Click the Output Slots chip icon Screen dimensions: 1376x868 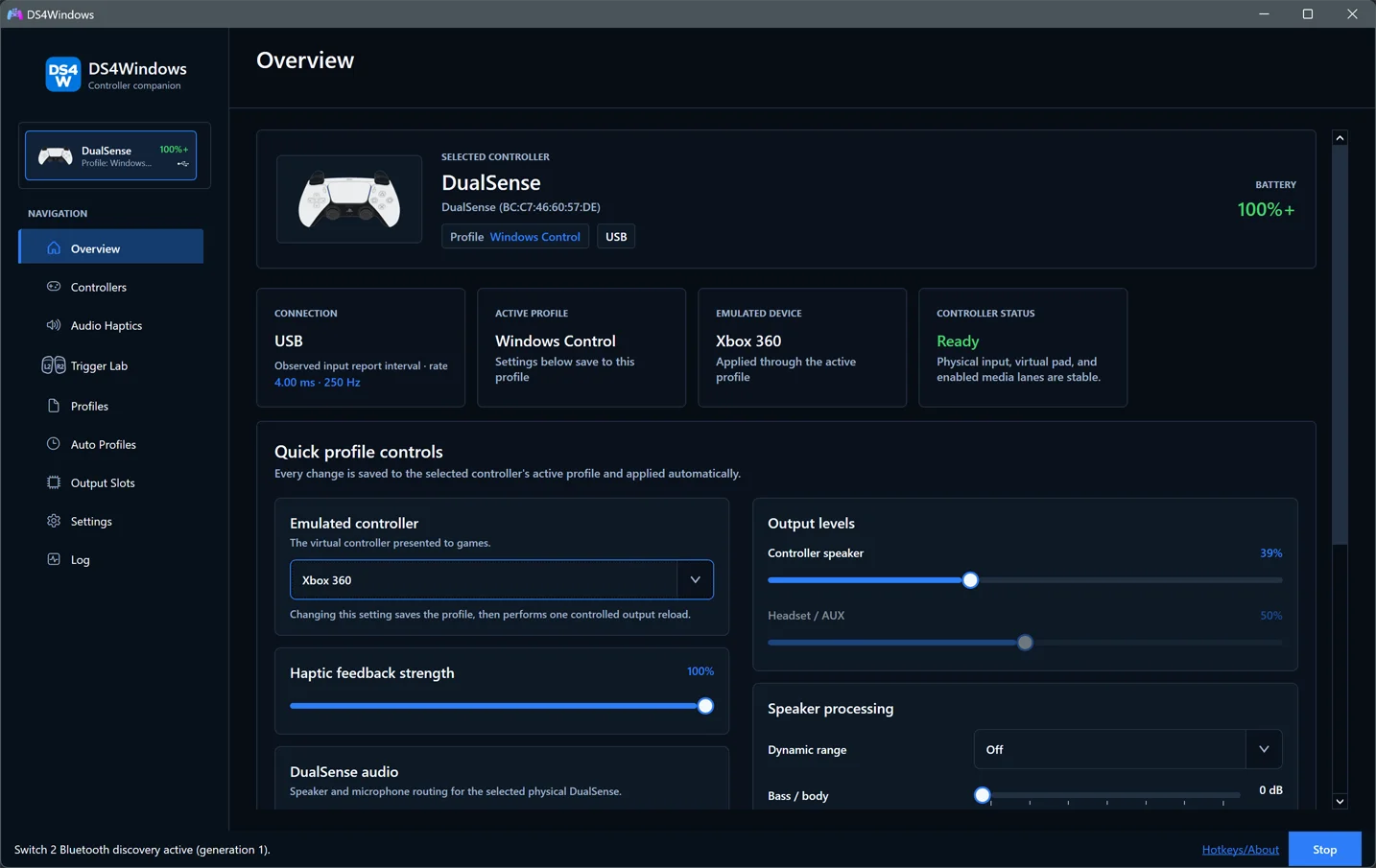click(x=54, y=482)
